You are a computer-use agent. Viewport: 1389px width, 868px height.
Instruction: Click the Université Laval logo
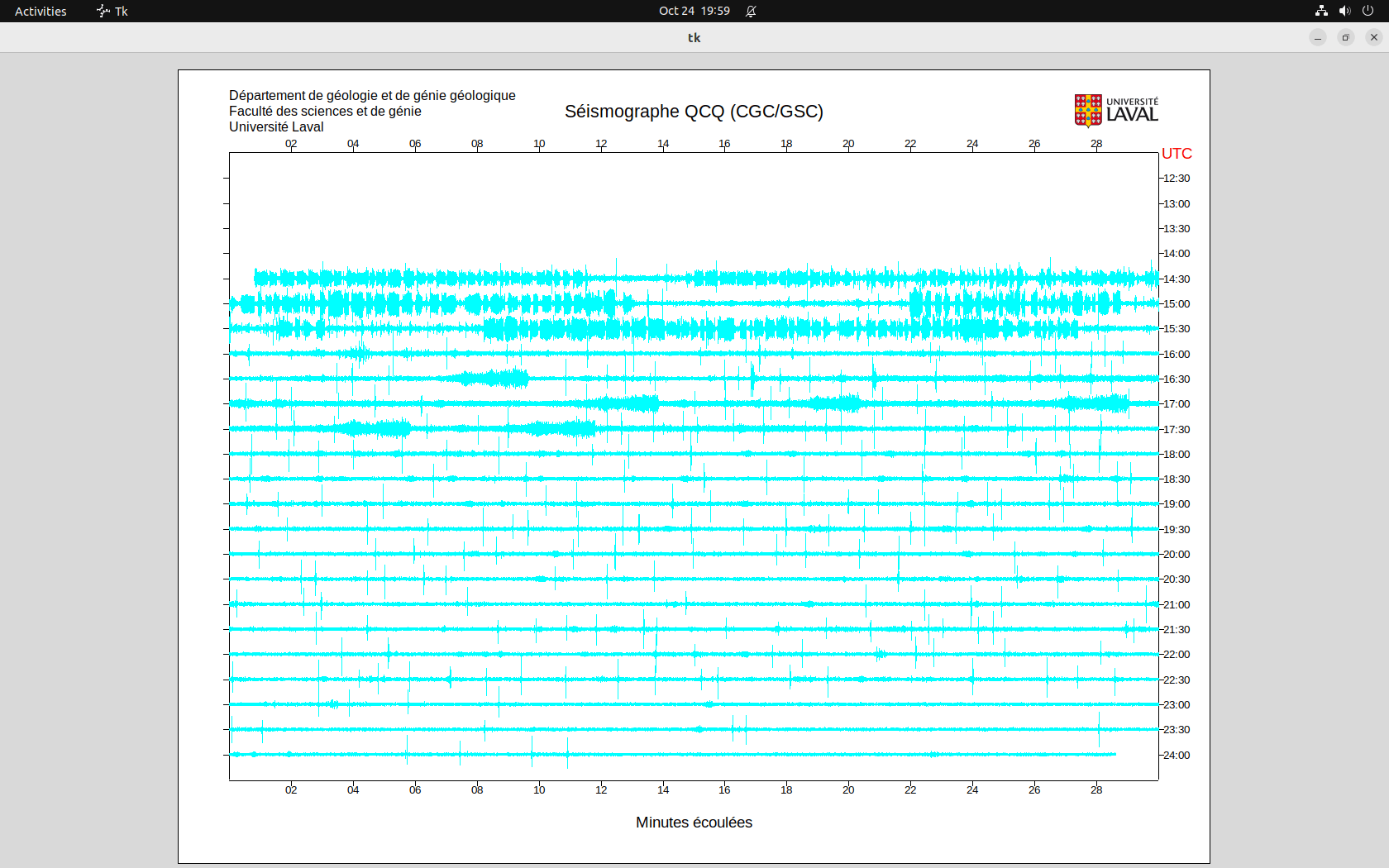1115,111
